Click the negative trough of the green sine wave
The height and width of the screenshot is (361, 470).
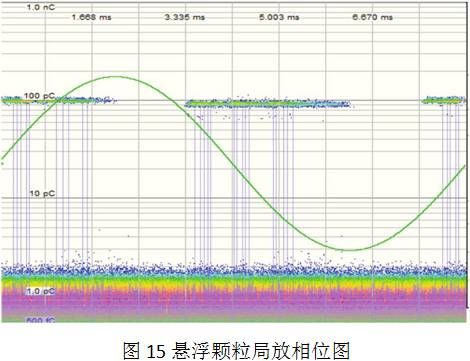(x=349, y=249)
